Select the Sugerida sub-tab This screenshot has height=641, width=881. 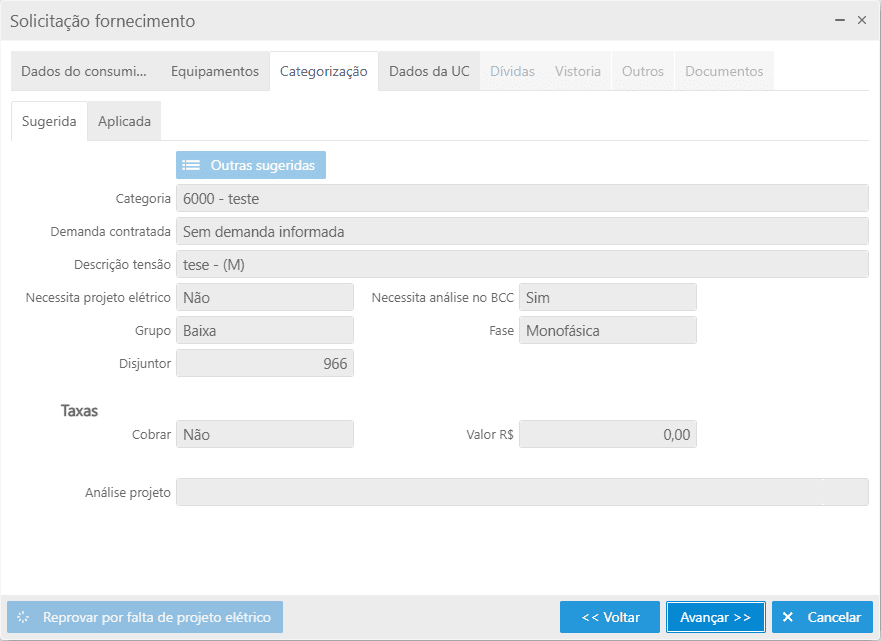click(49, 121)
